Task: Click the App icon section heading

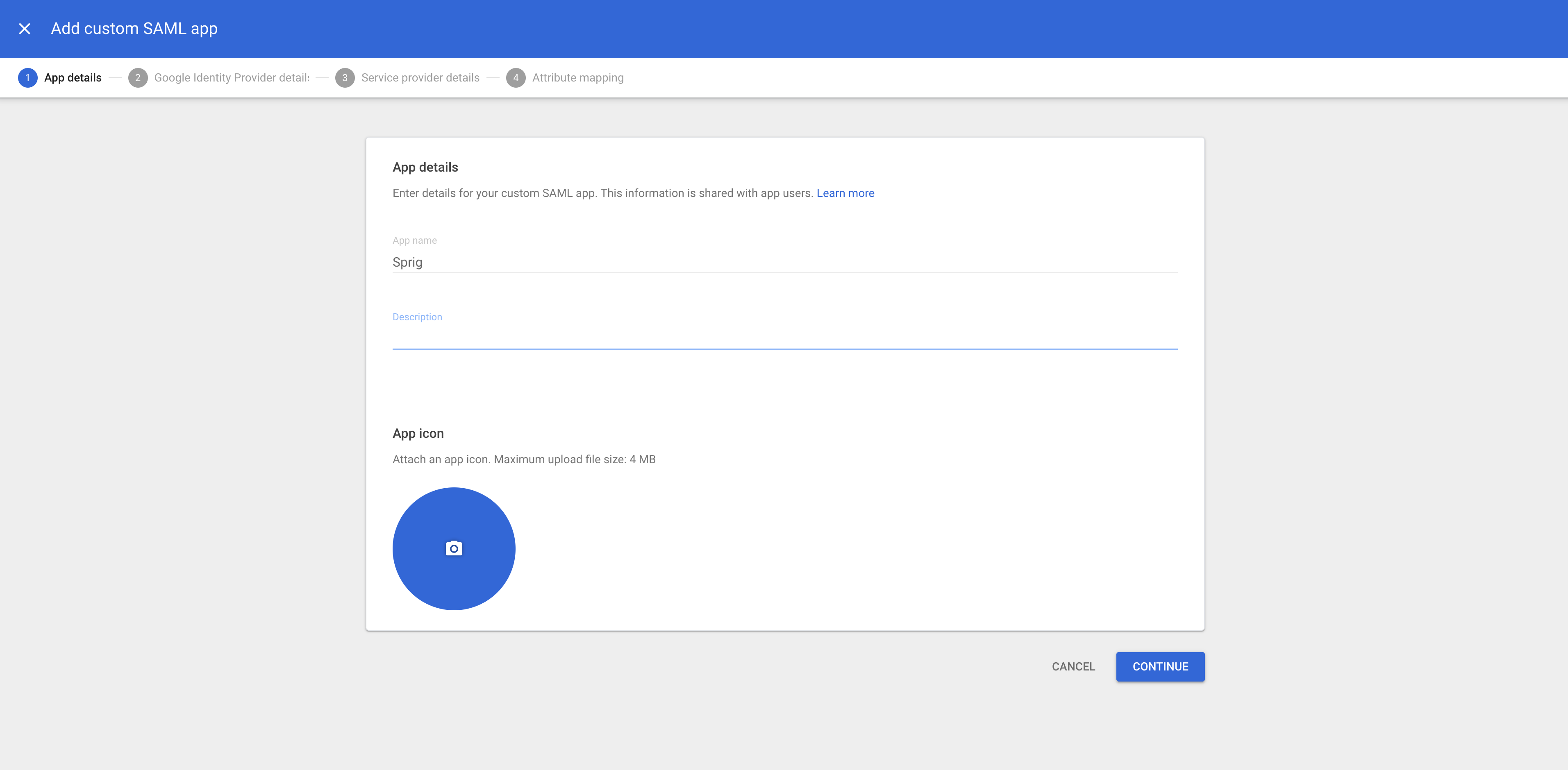Action: pyautogui.click(x=418, y=434)
